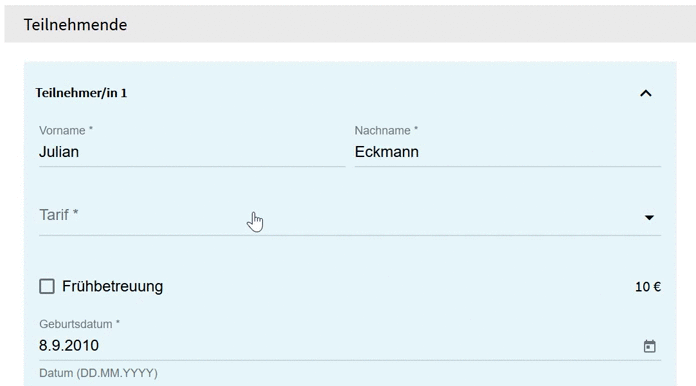Click the Teilnehmer/in 1 heading
The image size is (696, 386).
click(81, 93)
